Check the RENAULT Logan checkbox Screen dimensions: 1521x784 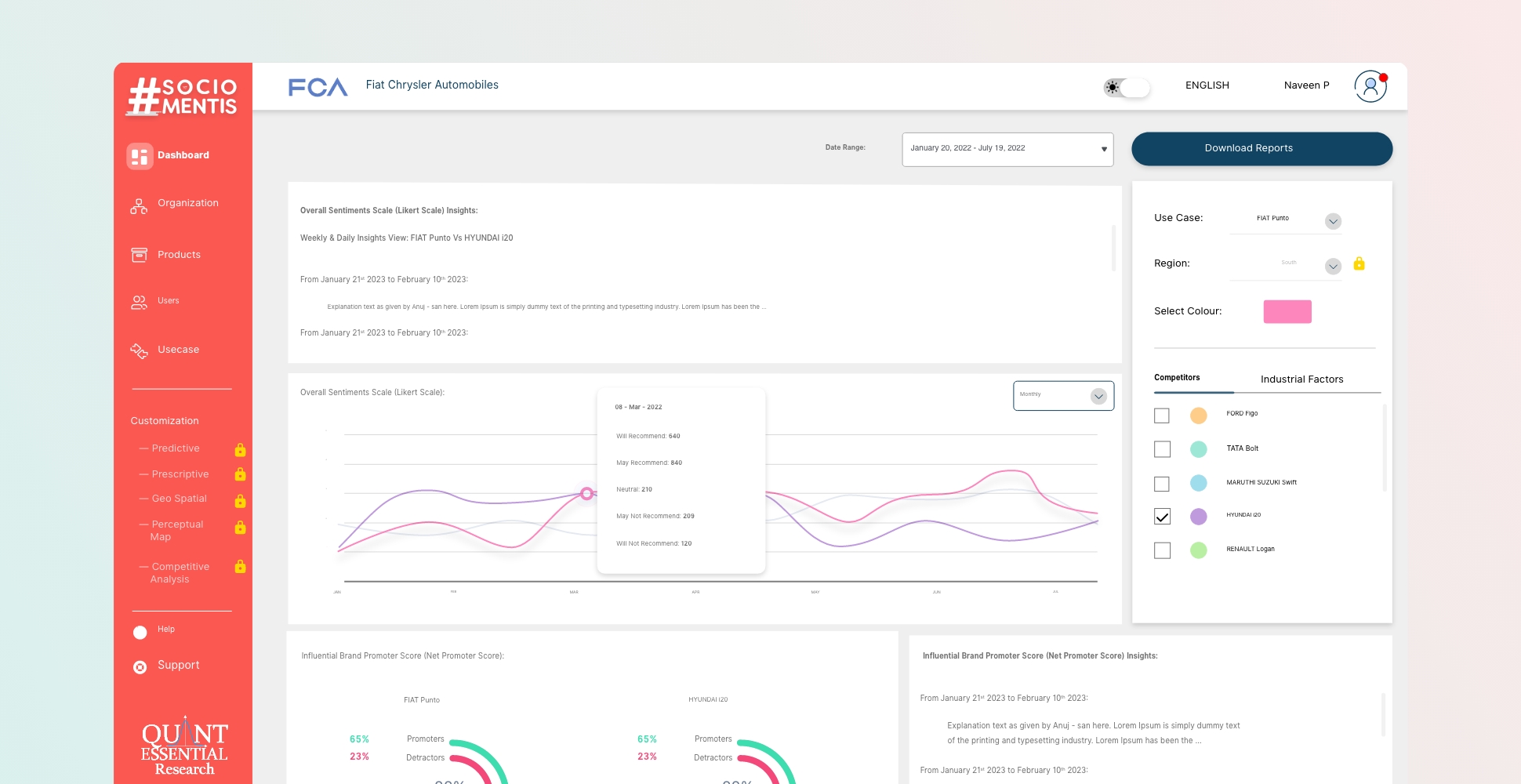point(1162,550)
